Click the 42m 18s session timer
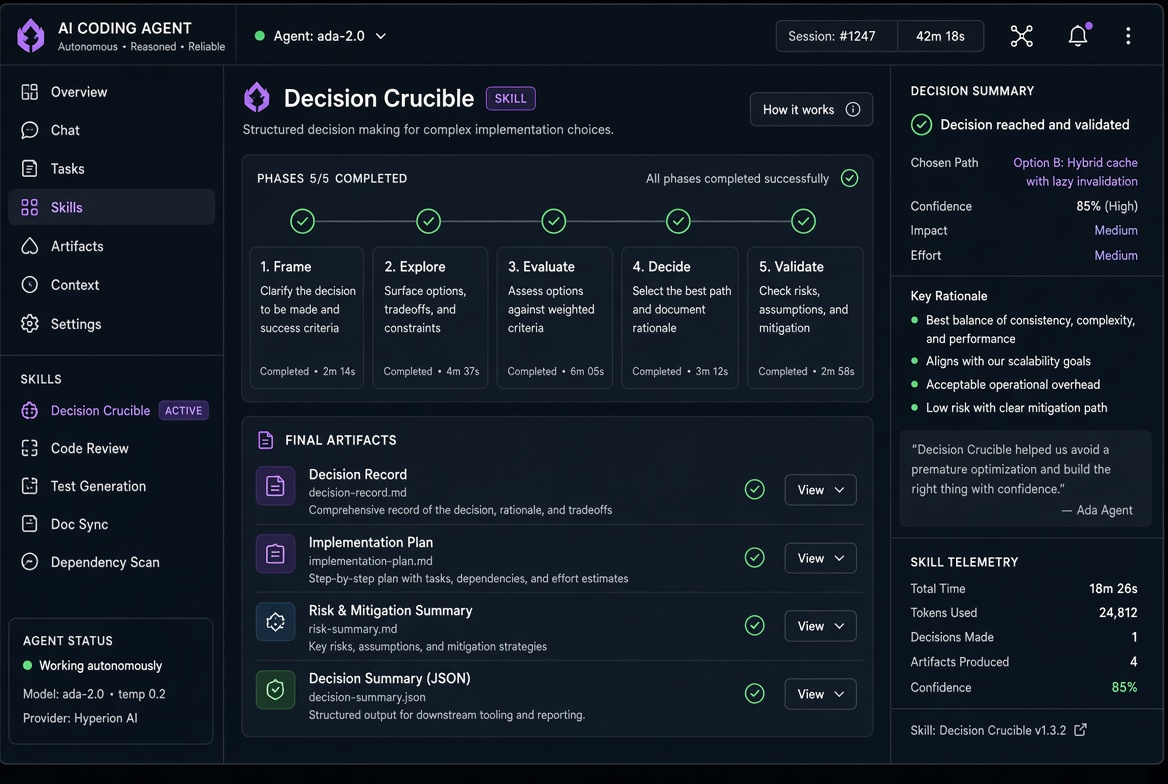Viewport: 1168px width, 784px height. click(x=940, y=36)
